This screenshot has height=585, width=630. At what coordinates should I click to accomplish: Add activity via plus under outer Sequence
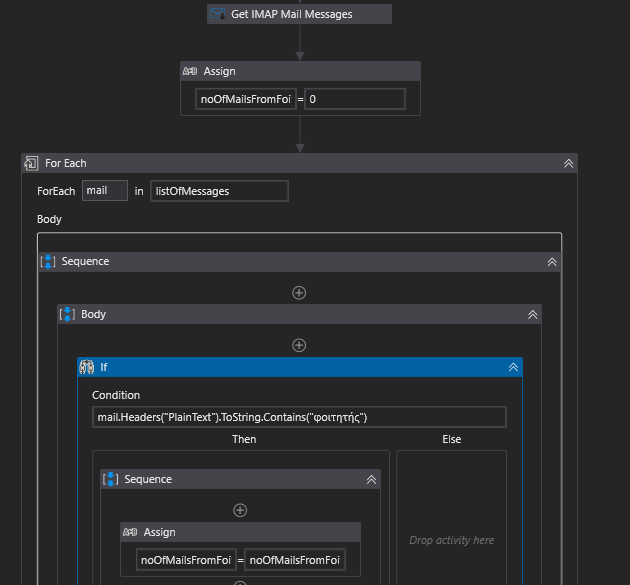click(298, 293)
